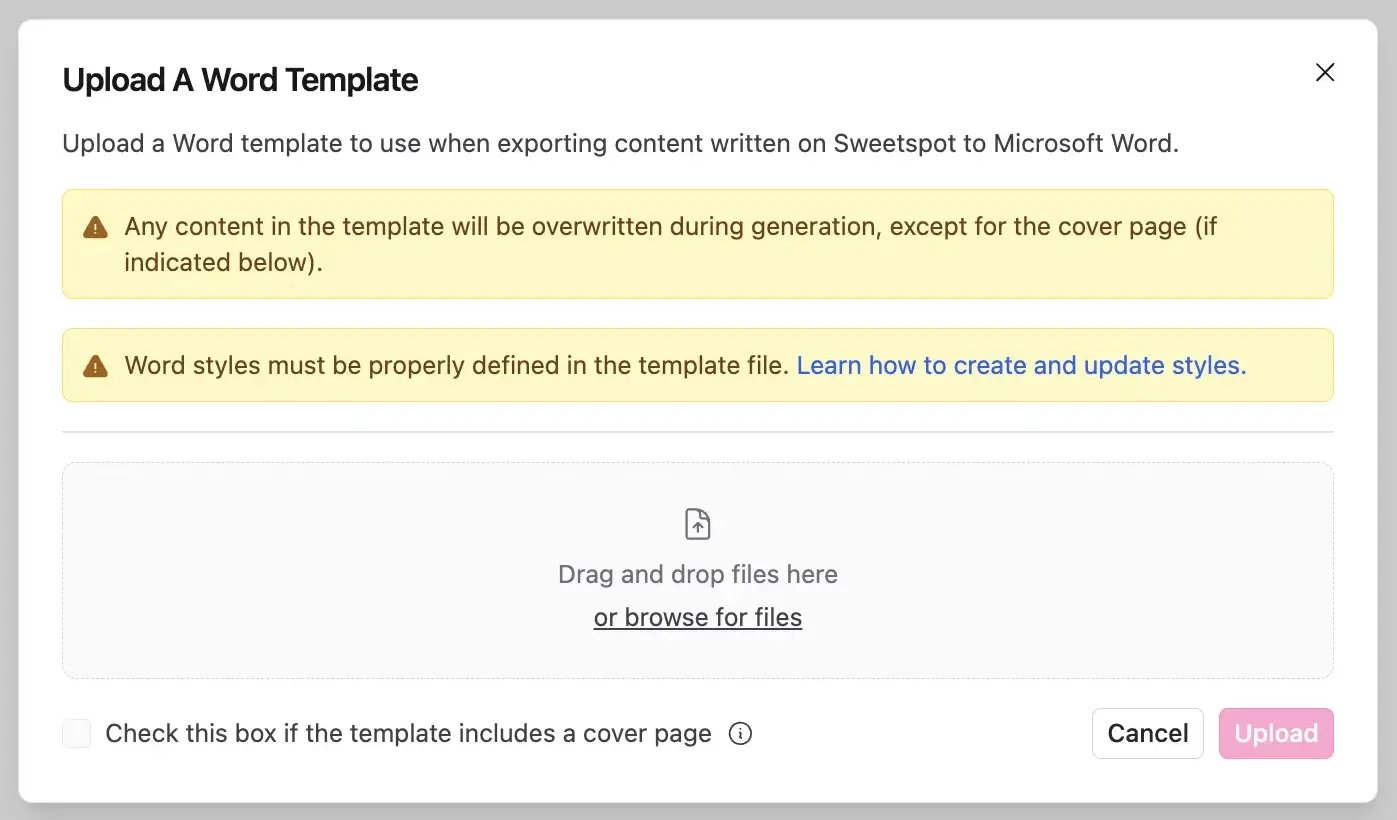Click the circled i next to cover page checkbox
1397x820 pixels.
point(740,733)
